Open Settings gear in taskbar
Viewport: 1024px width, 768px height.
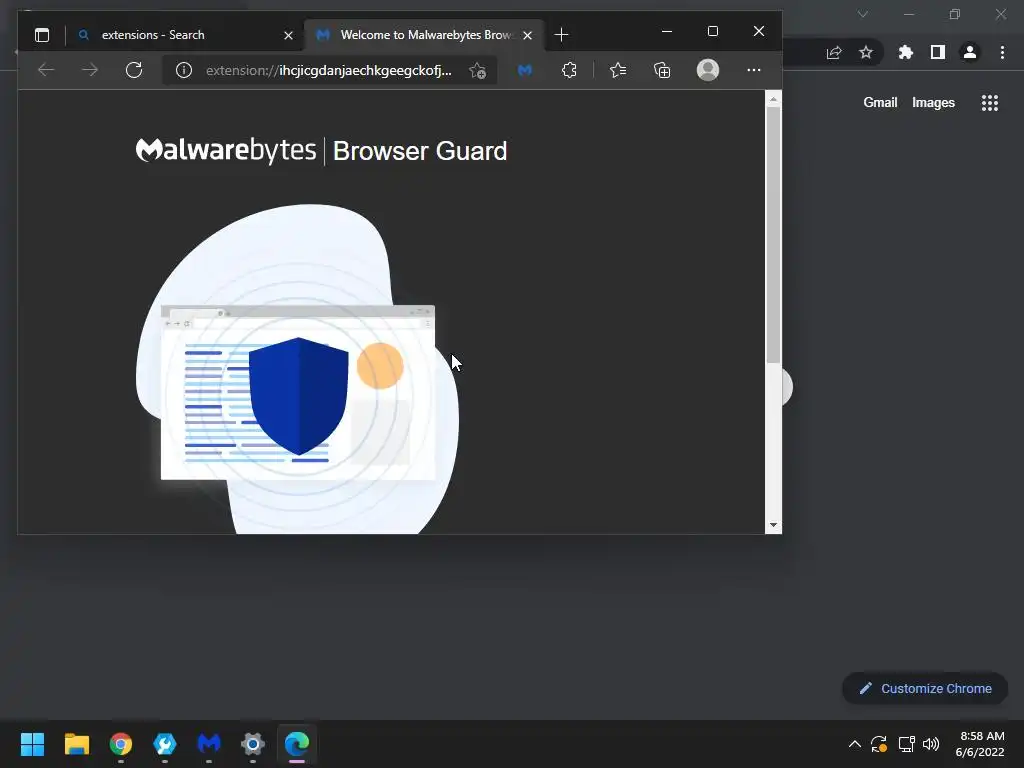253,744
